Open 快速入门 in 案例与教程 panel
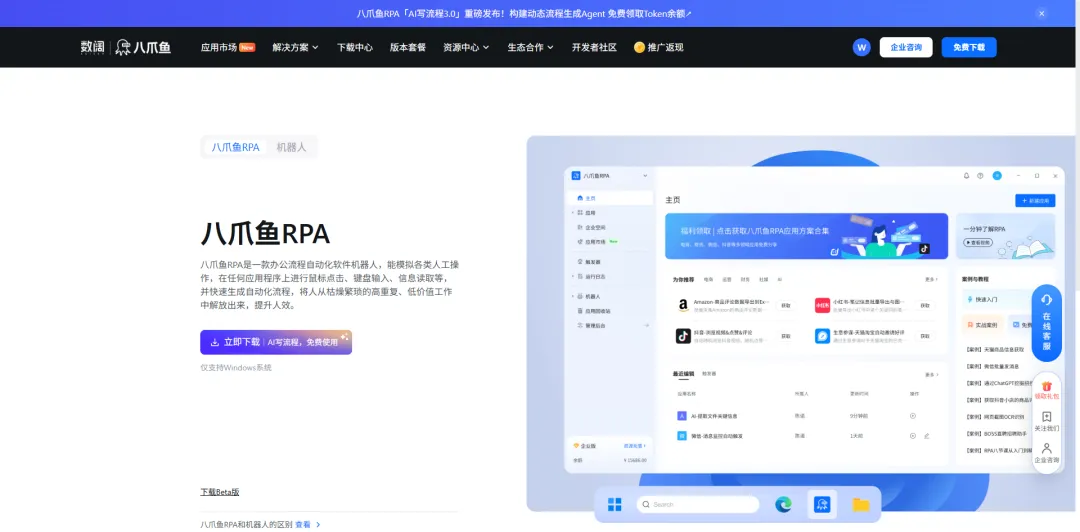1080x532 pixels. click(996, 300)
